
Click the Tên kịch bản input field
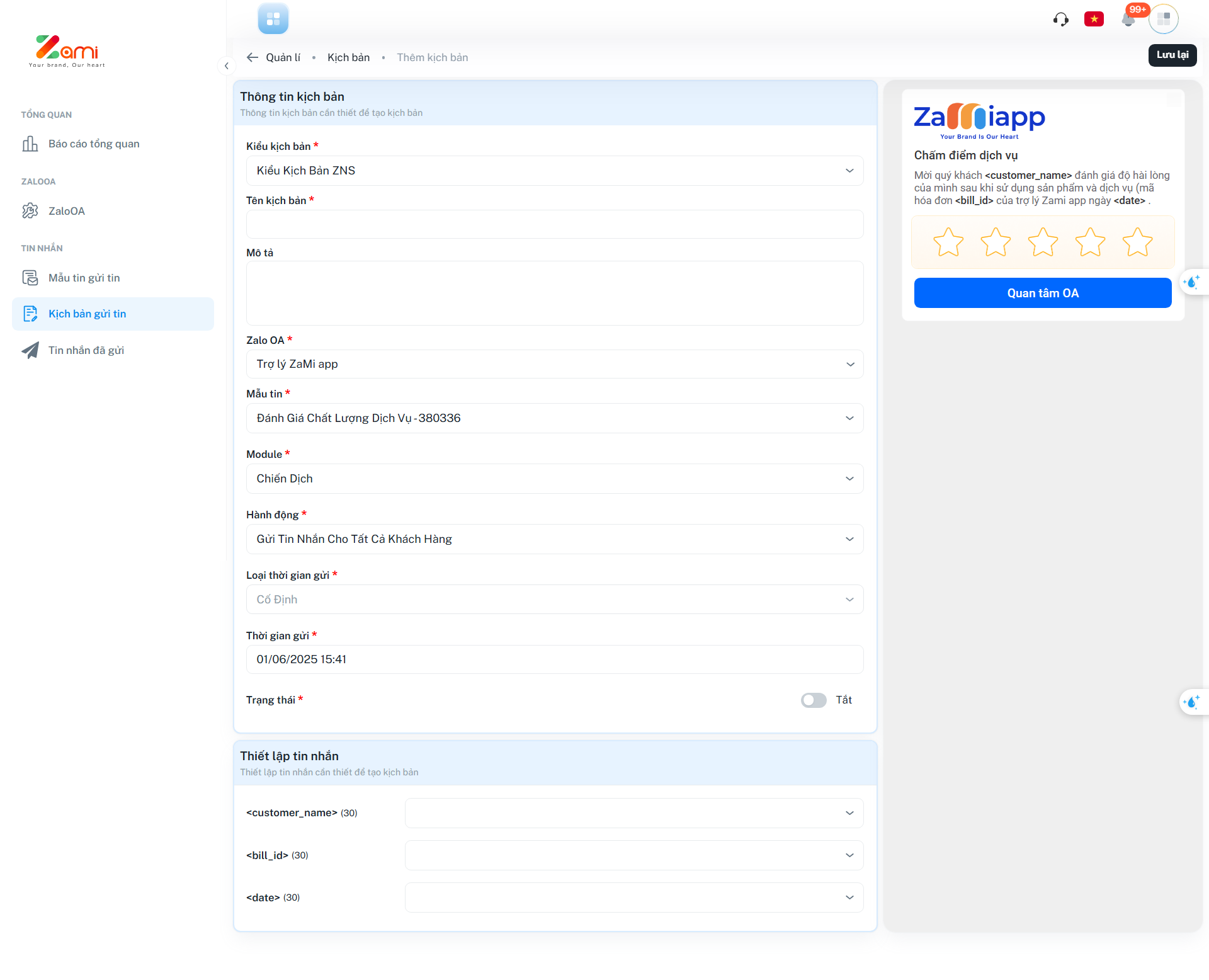pyautogui.click(x=554, y=224)
